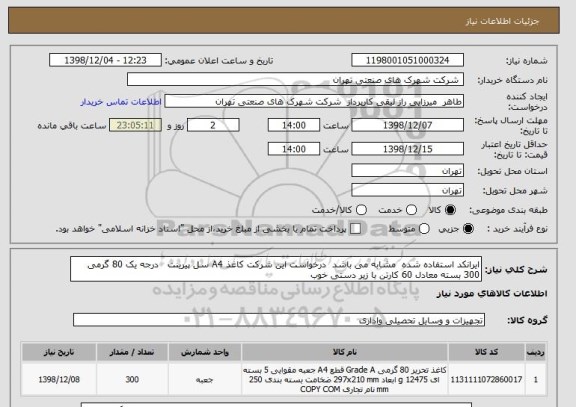Click the announcement date field 1398/12/04 - 12:23

(105, 60)
